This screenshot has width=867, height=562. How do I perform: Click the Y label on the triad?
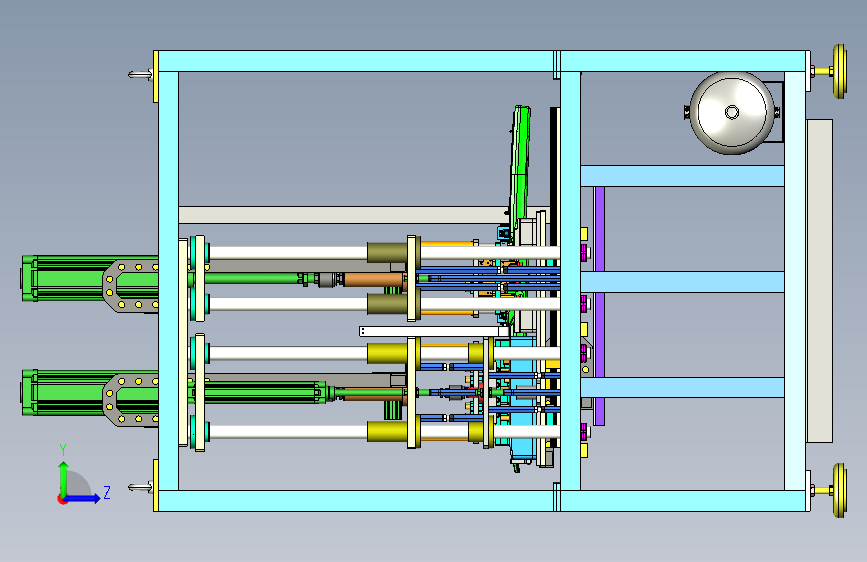(63, 450)
